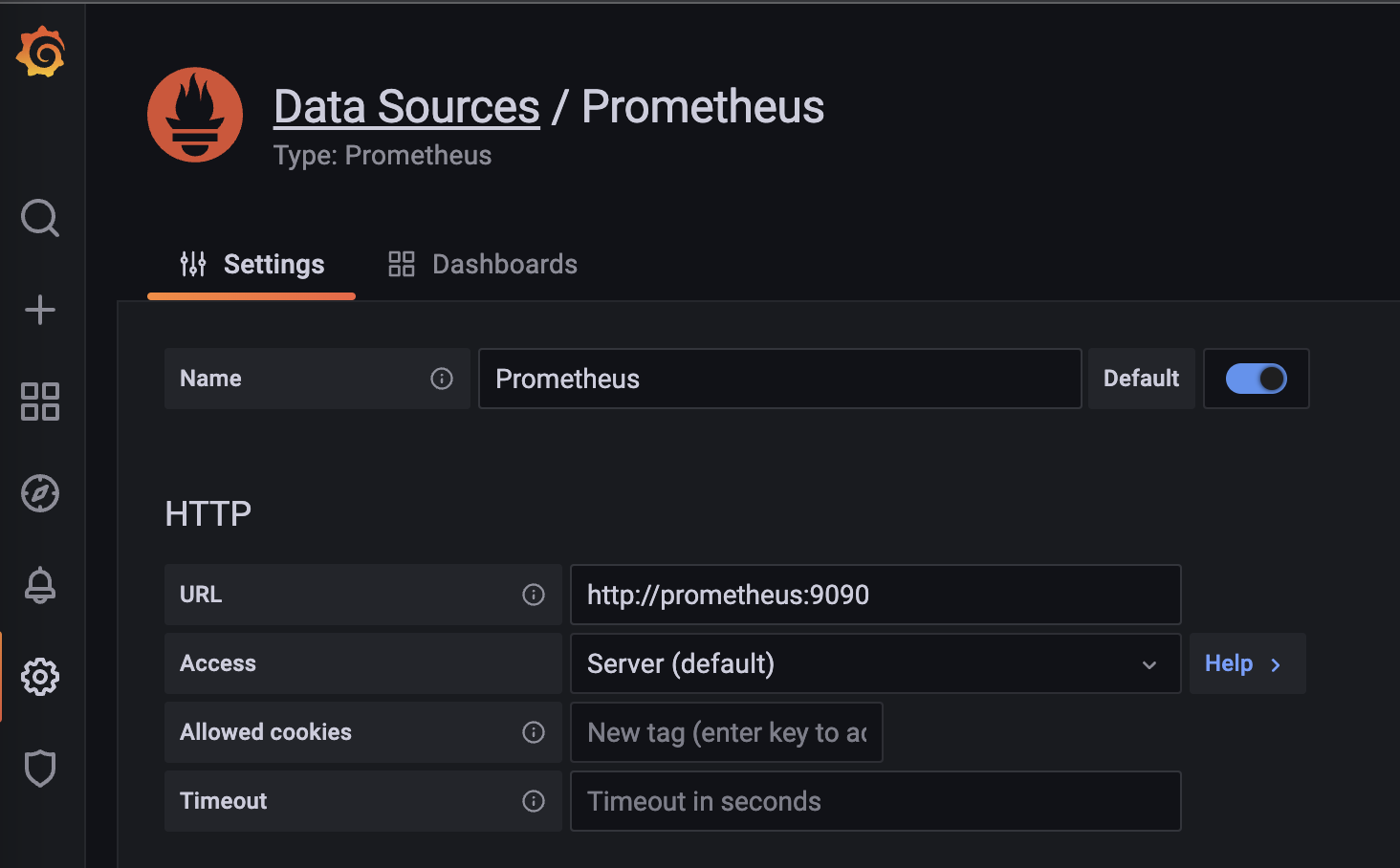This screenshot has width=1400, height=868.
Task: Focus the Allowed cookies tag input
Action: [x=727, y=732]
